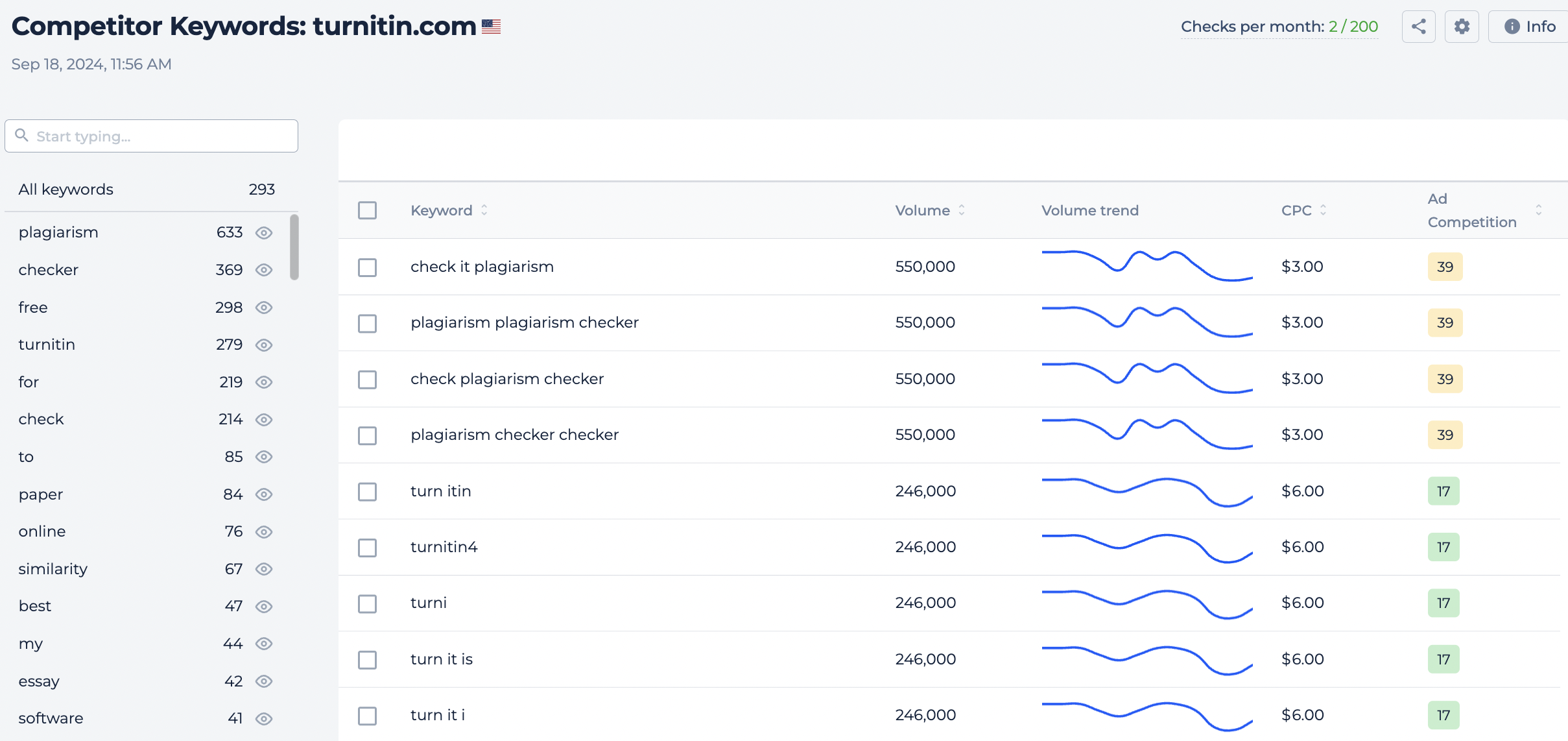The image size is (1568, 741).
Task: Check the 'plagiarism plagiarism checker' row checkbox
Action: pyautogui.click(x=367, y=323)
